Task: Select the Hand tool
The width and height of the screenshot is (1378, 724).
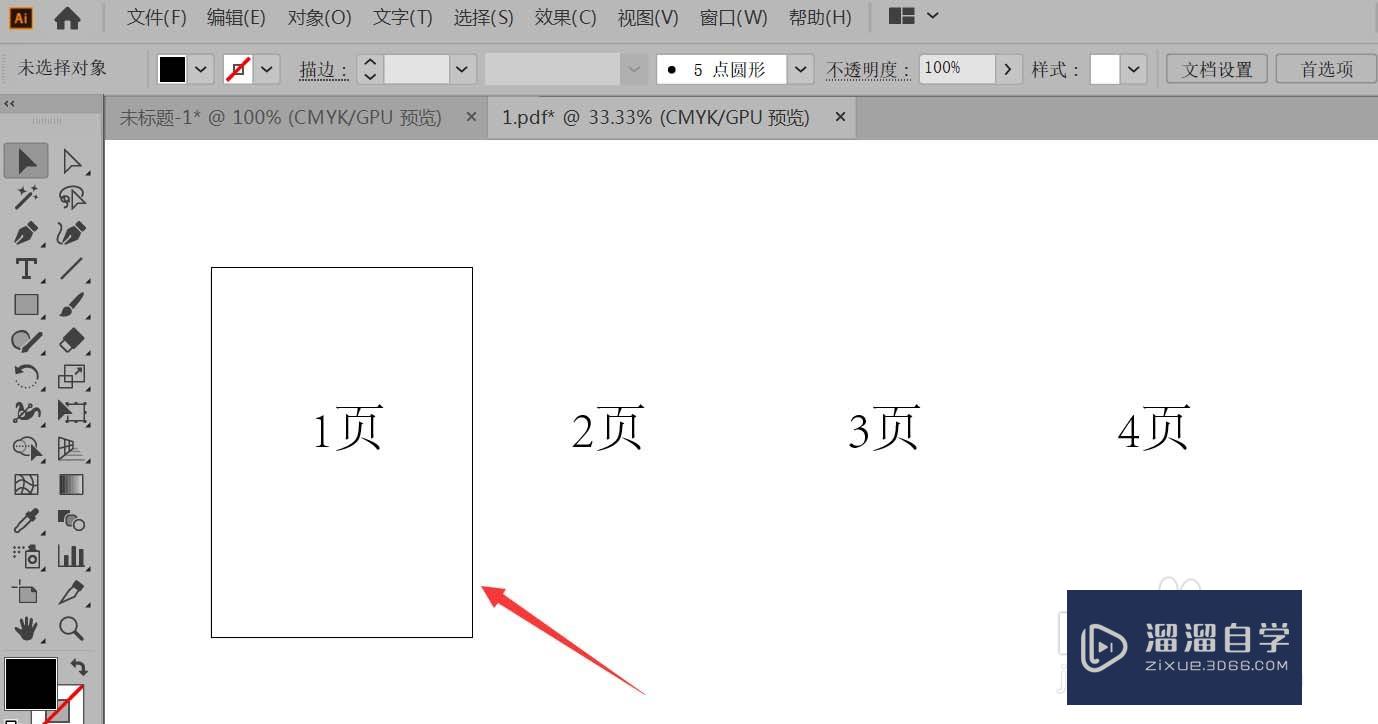Action: [x=26, y=628]
